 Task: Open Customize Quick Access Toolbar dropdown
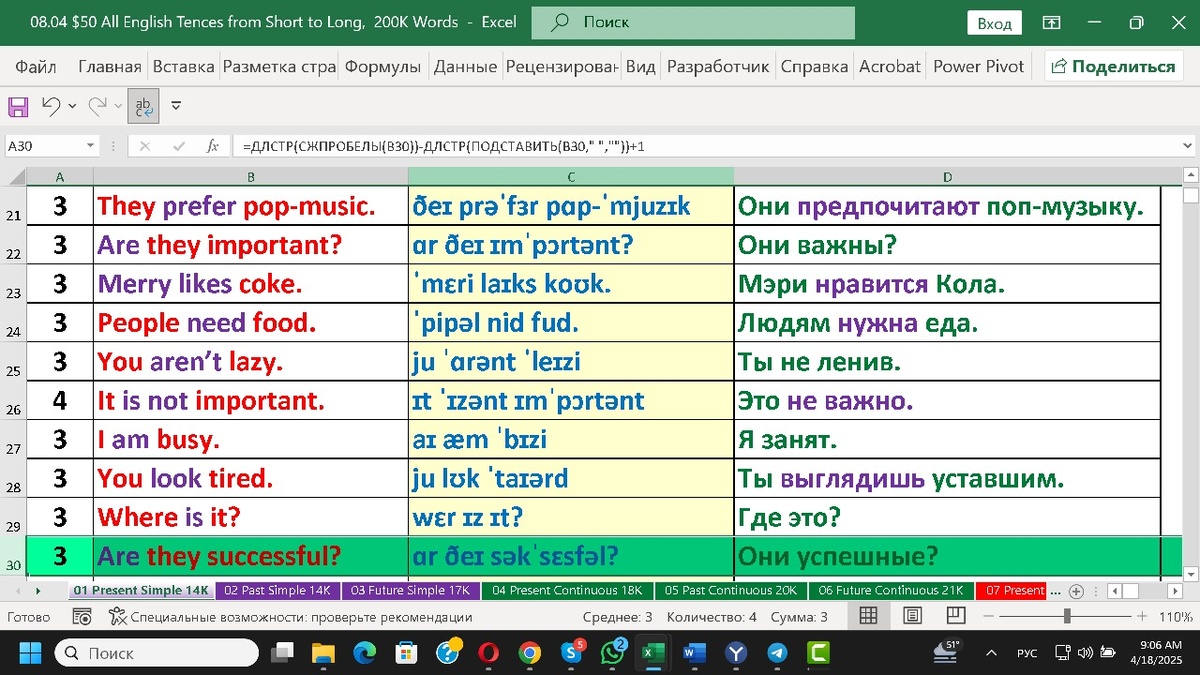[176, 106]
